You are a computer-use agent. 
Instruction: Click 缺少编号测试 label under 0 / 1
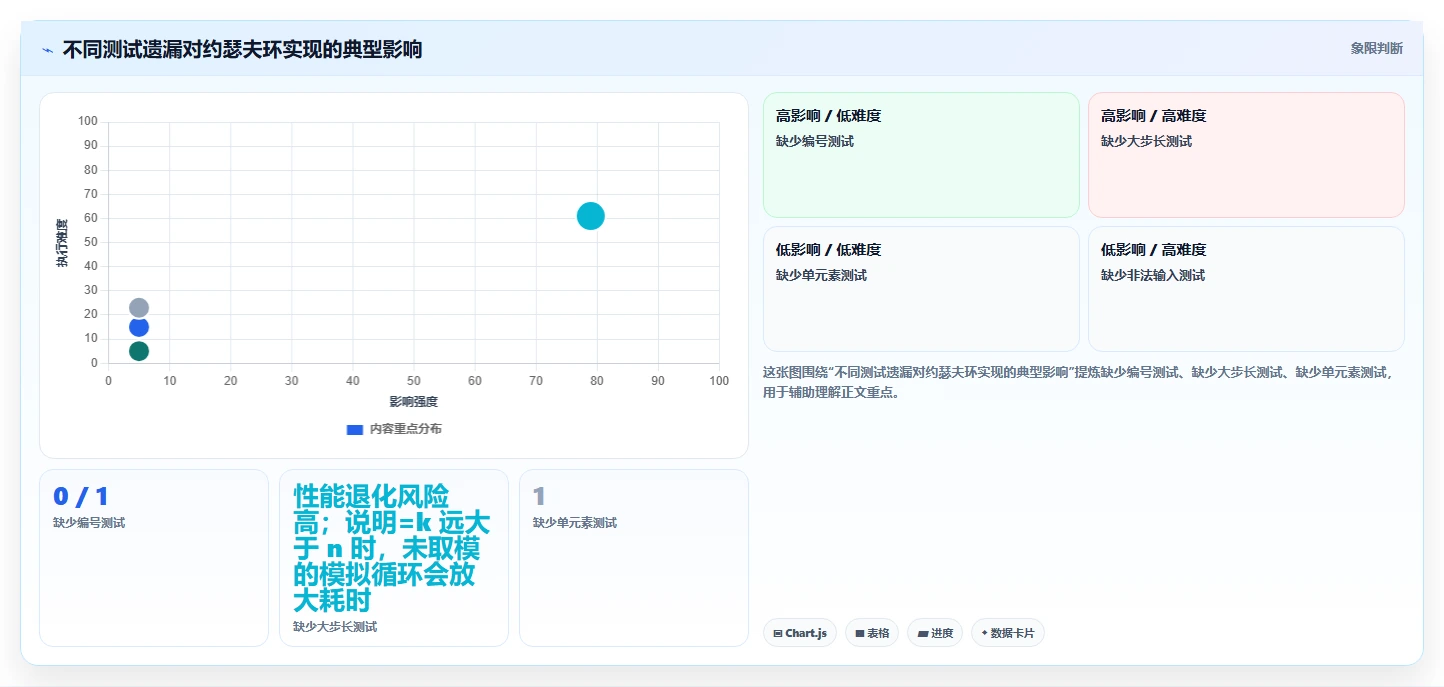point(89,523)
